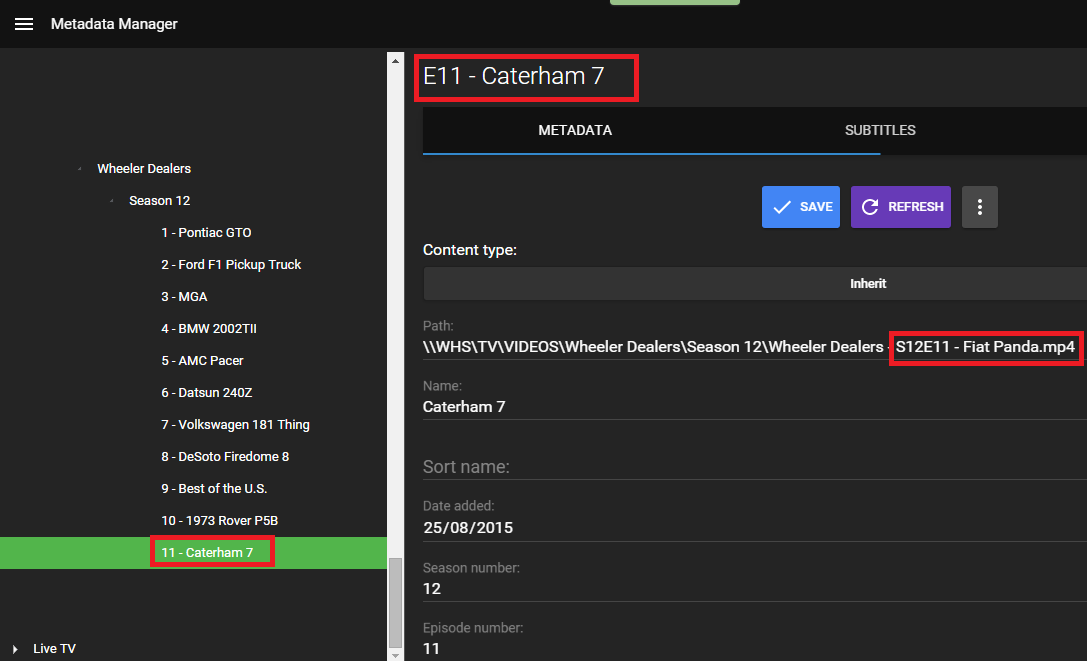Select episode 5 - AMC Pacer
Viewport: 1087px width, 661px height.
[202, 360]
